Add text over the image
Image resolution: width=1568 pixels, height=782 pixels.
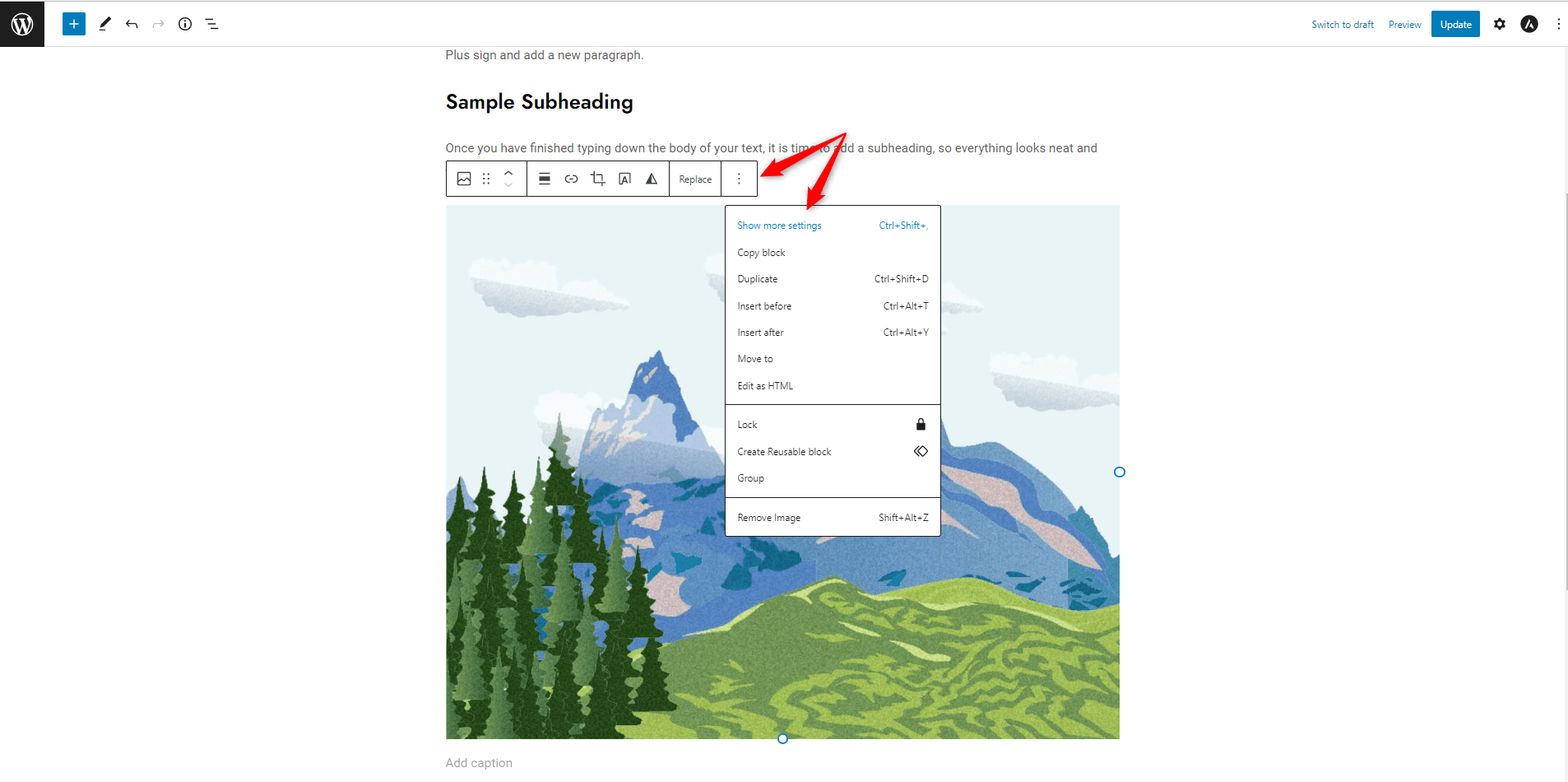tap(625, 179)
